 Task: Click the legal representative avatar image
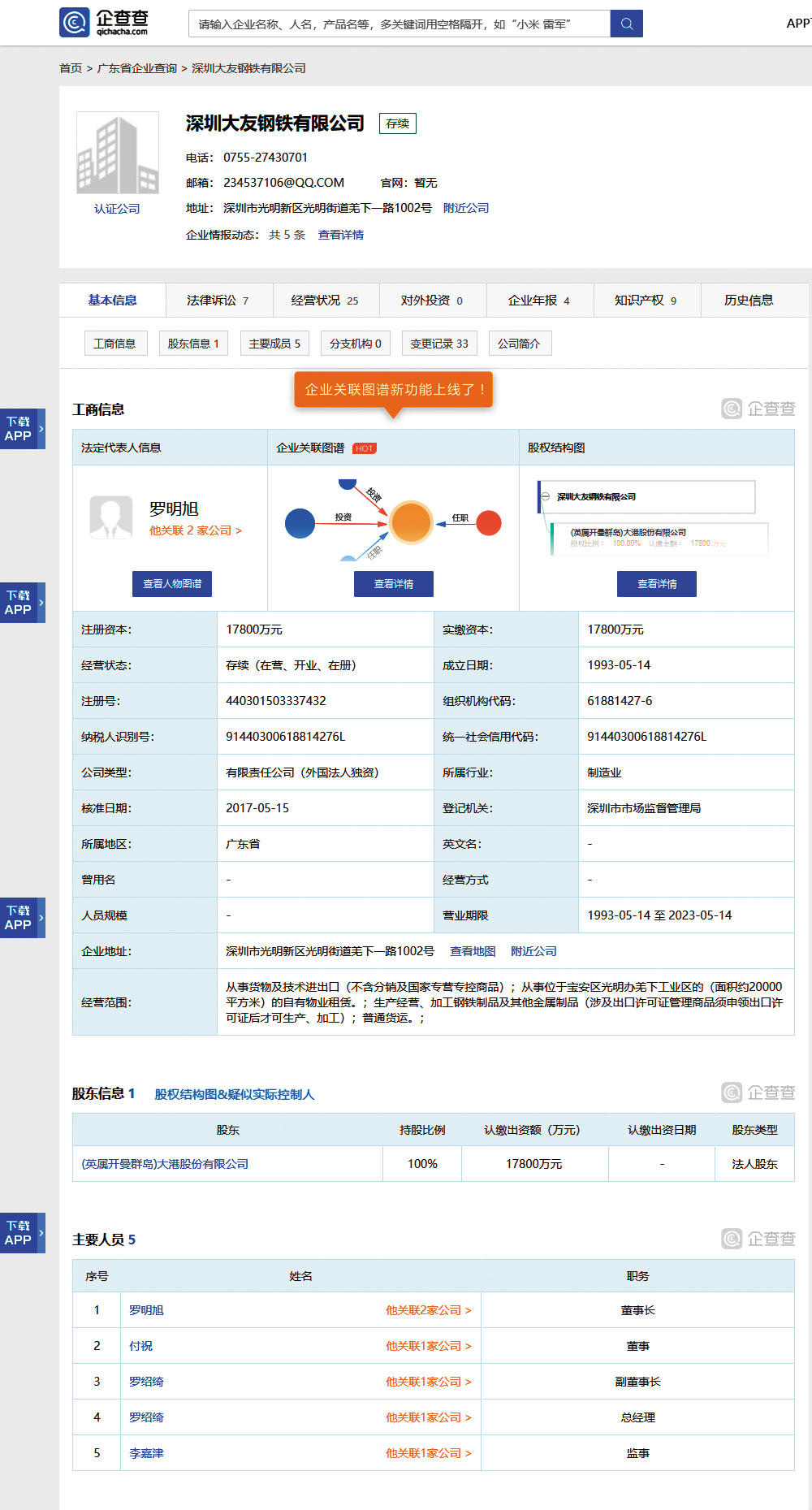tap(111, 517)
